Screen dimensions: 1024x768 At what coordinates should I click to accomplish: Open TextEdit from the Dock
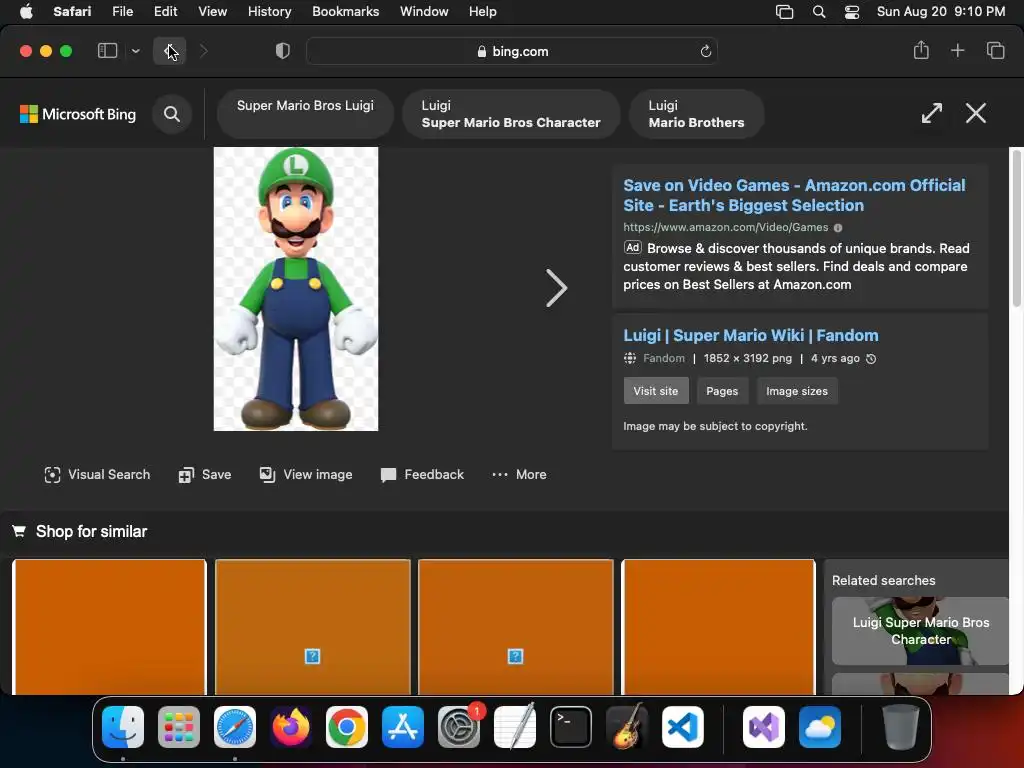515,727
